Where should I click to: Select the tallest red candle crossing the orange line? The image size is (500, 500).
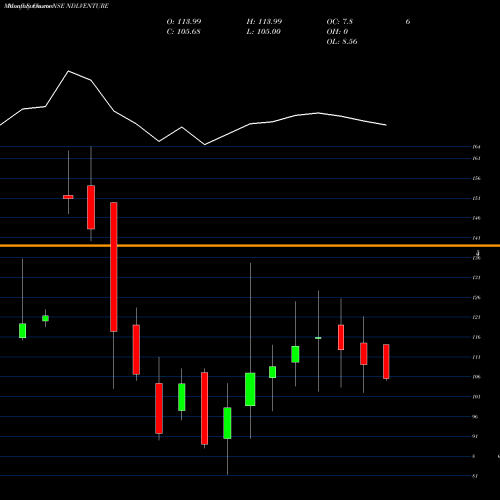click(x=114, y=267)
